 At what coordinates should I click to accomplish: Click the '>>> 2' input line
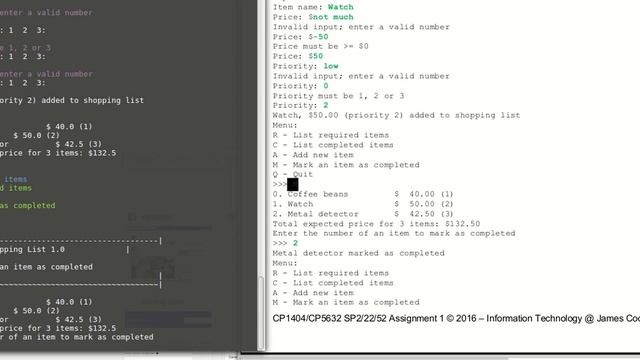point(285,243)
